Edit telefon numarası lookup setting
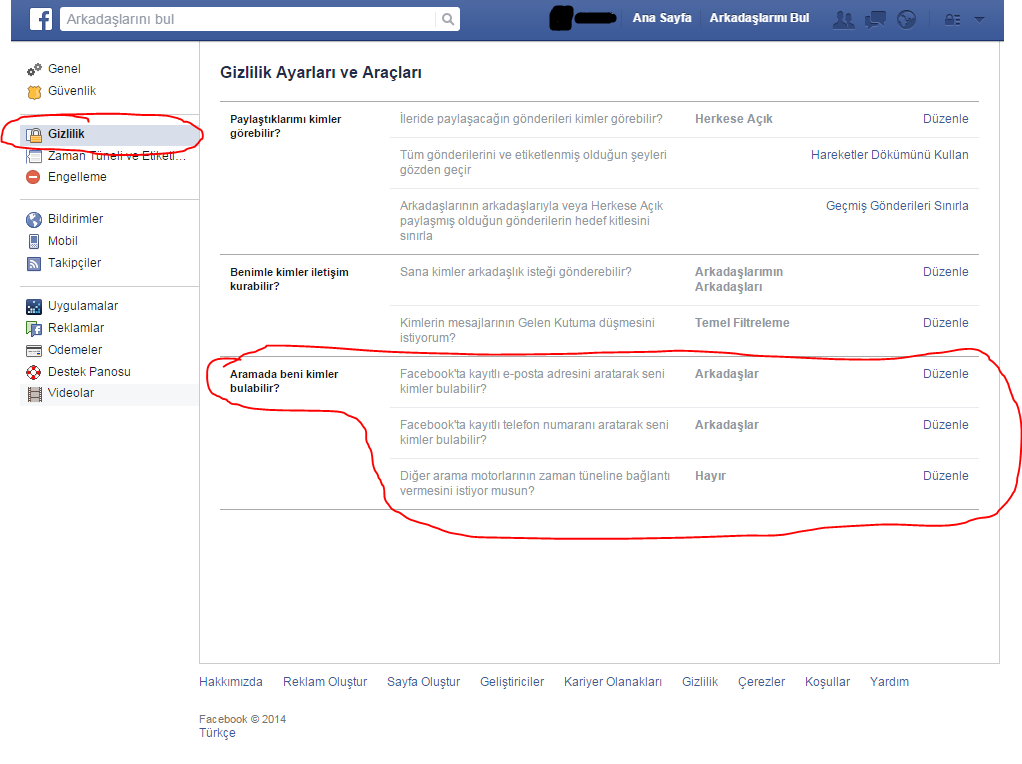The image size is (1022, 764). (945, 424)
